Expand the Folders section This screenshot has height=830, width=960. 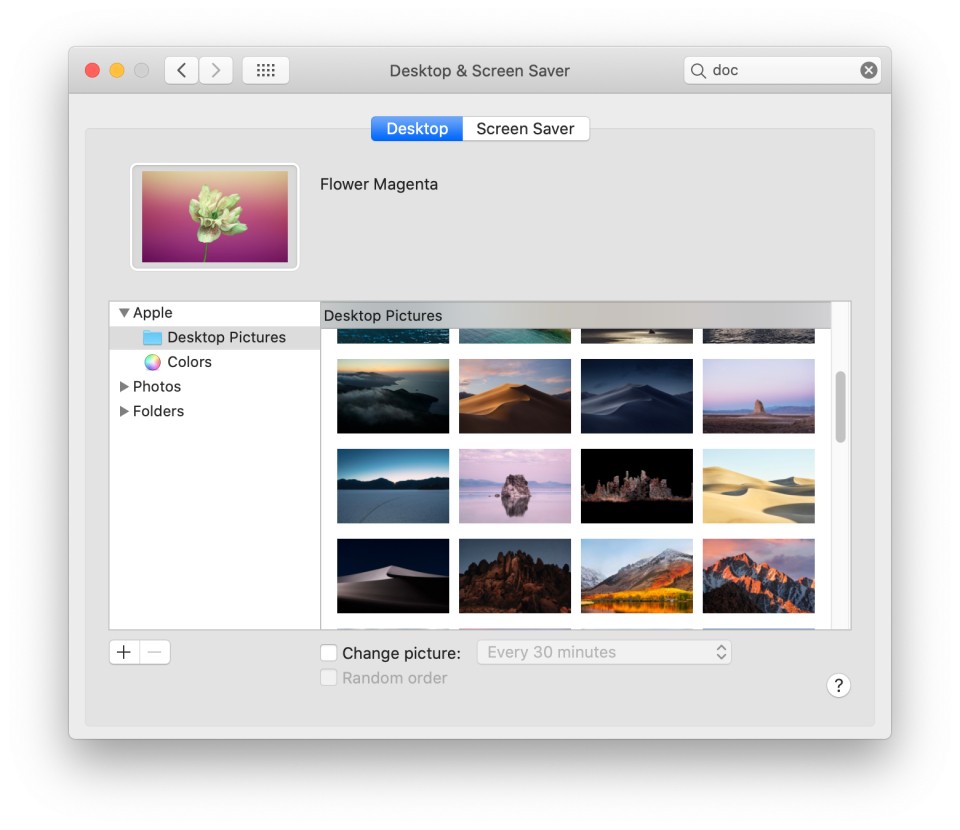coord(124,411)
